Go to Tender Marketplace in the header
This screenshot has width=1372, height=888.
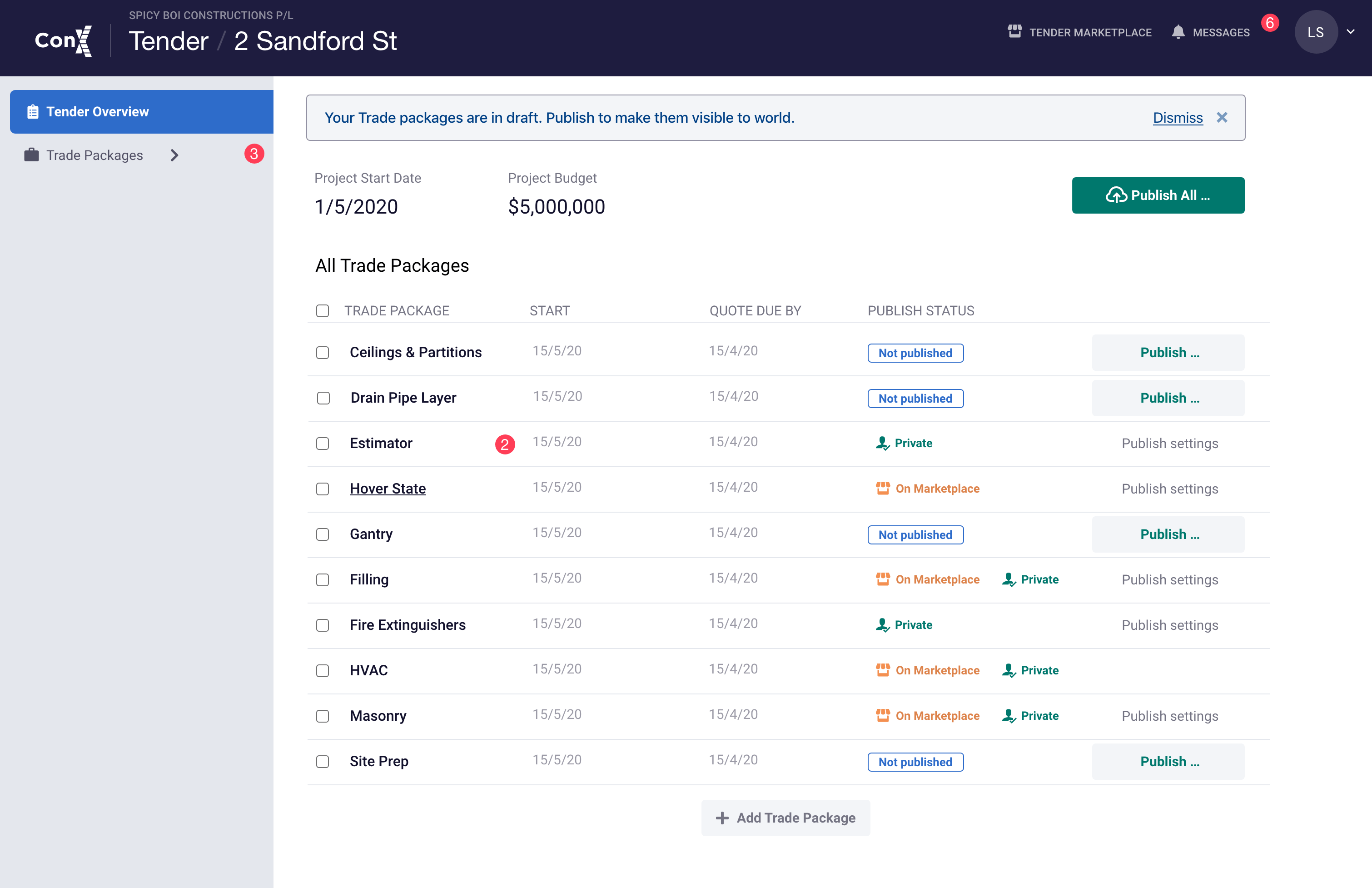[x=1090, y=32]
